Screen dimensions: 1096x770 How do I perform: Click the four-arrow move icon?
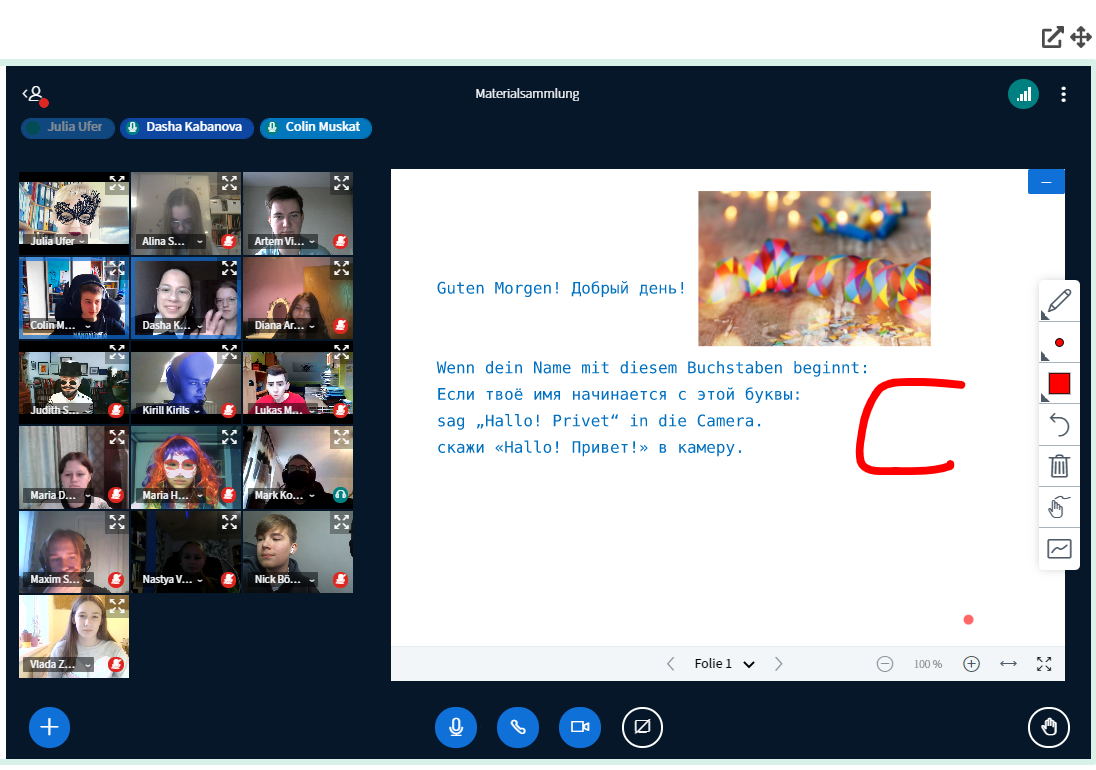point(1081,37)
